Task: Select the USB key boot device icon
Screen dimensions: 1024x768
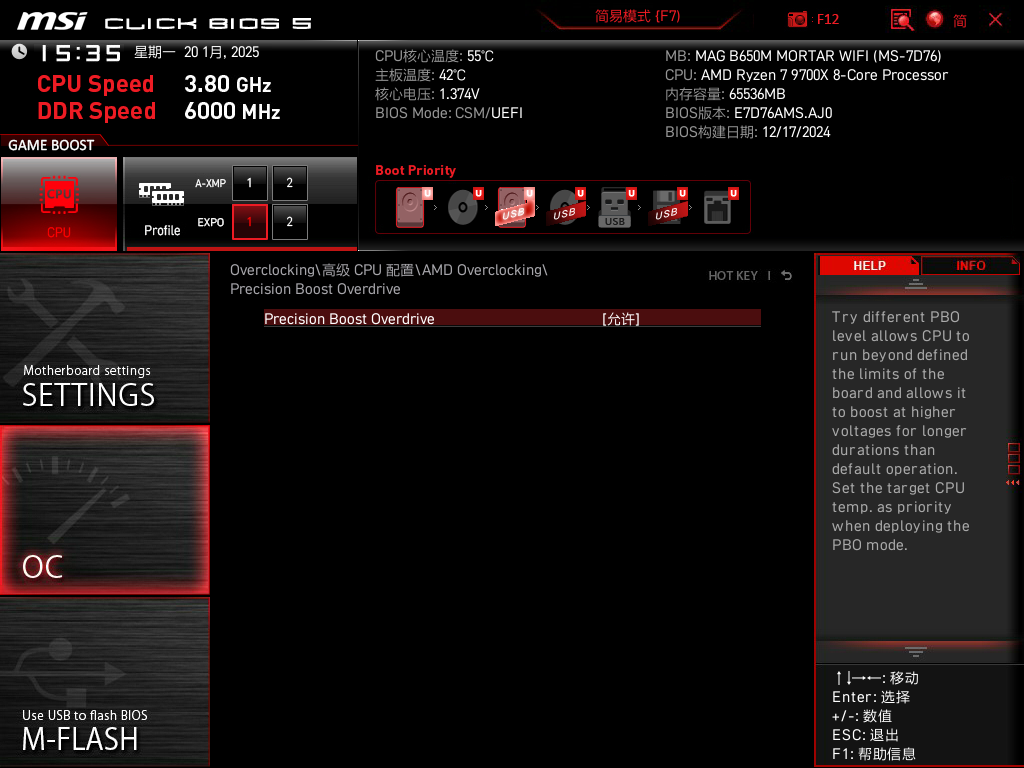Action: (x=616, y=207)
